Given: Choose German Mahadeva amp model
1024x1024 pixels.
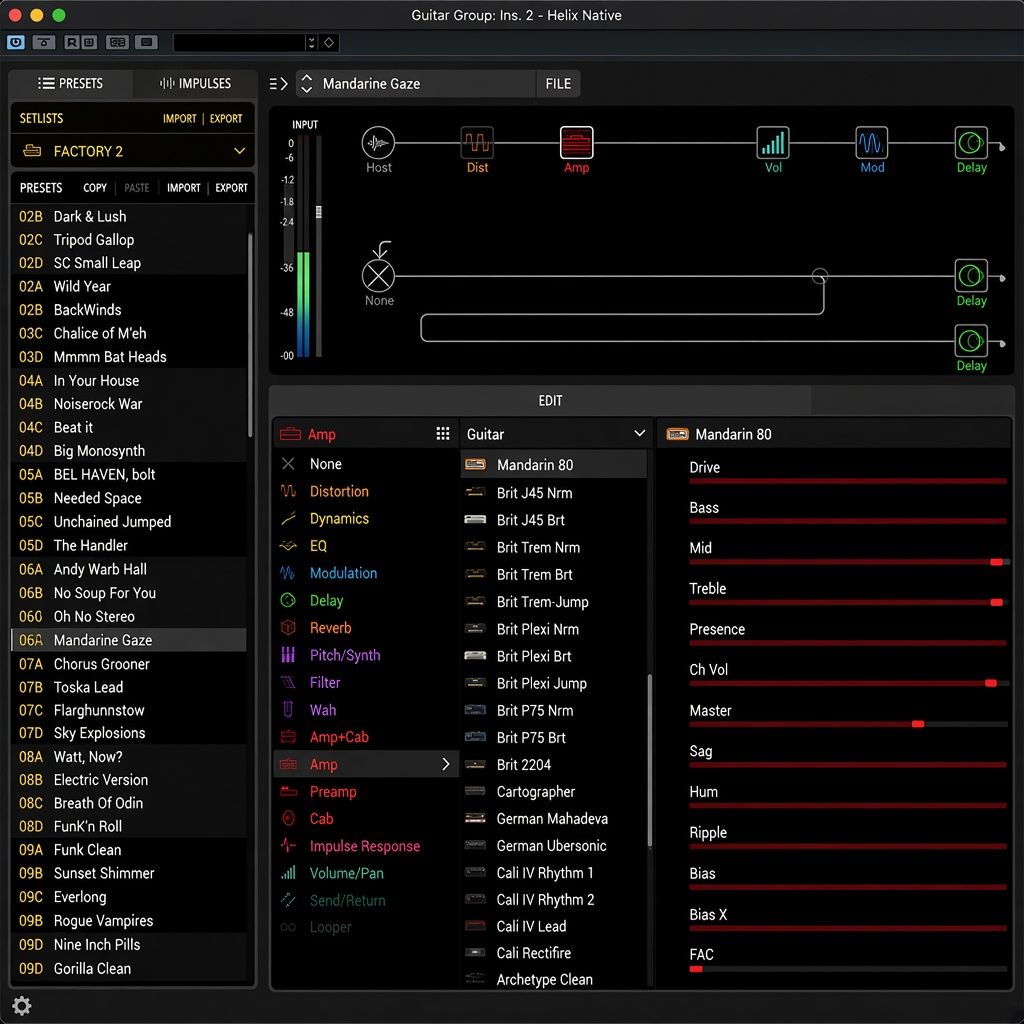Looking at the screenshot, I should tap(554, 819).
